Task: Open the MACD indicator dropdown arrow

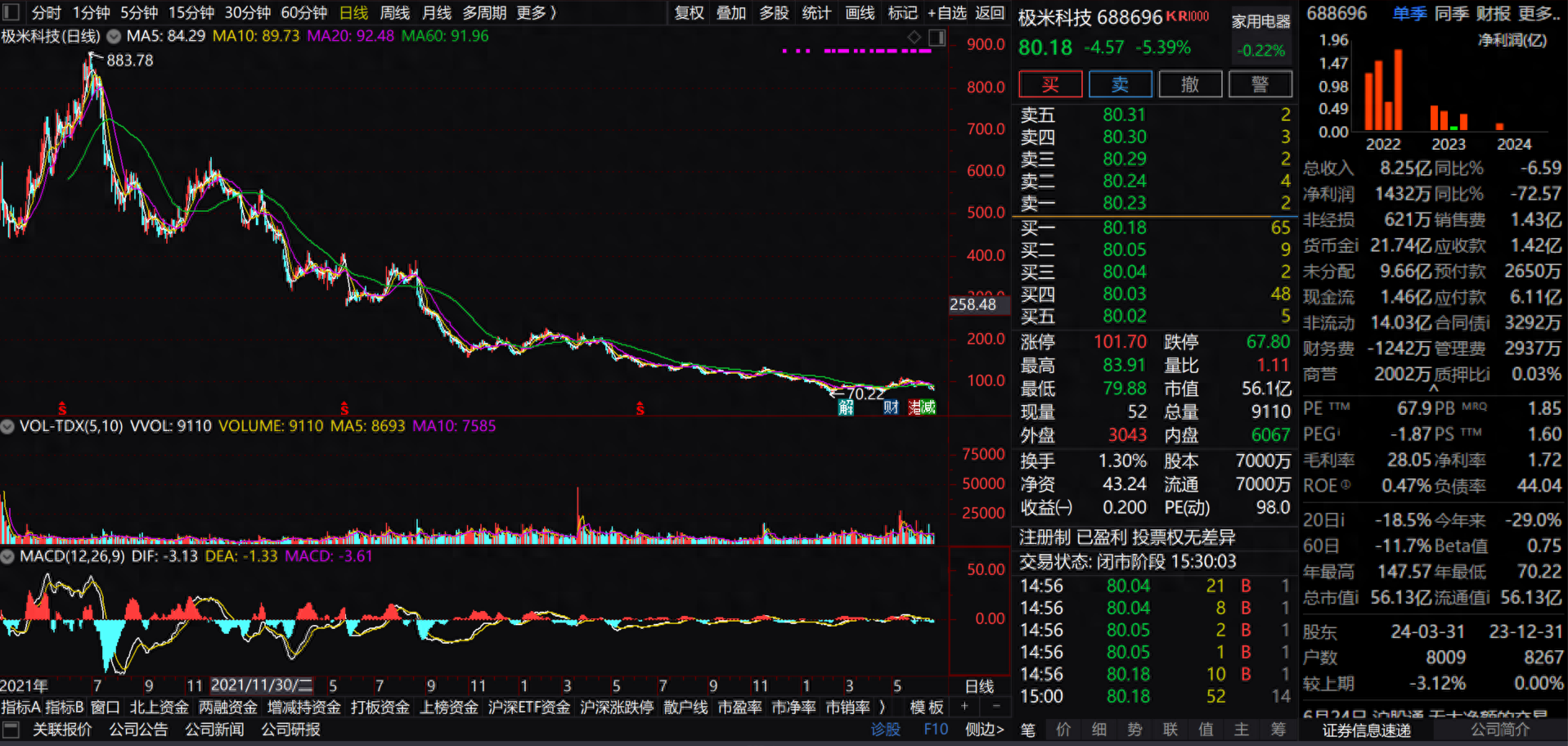Action: pyautogui.click(x=7, y=556)
